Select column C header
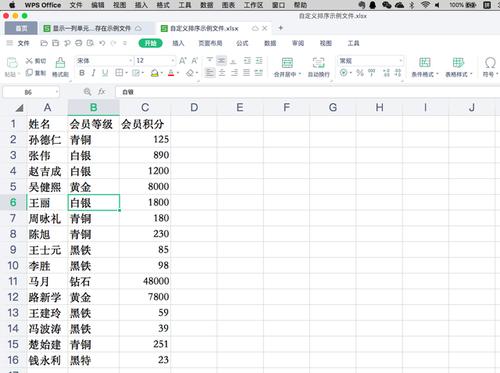Viewport: 500px width, 373px height. click(145, 107)
